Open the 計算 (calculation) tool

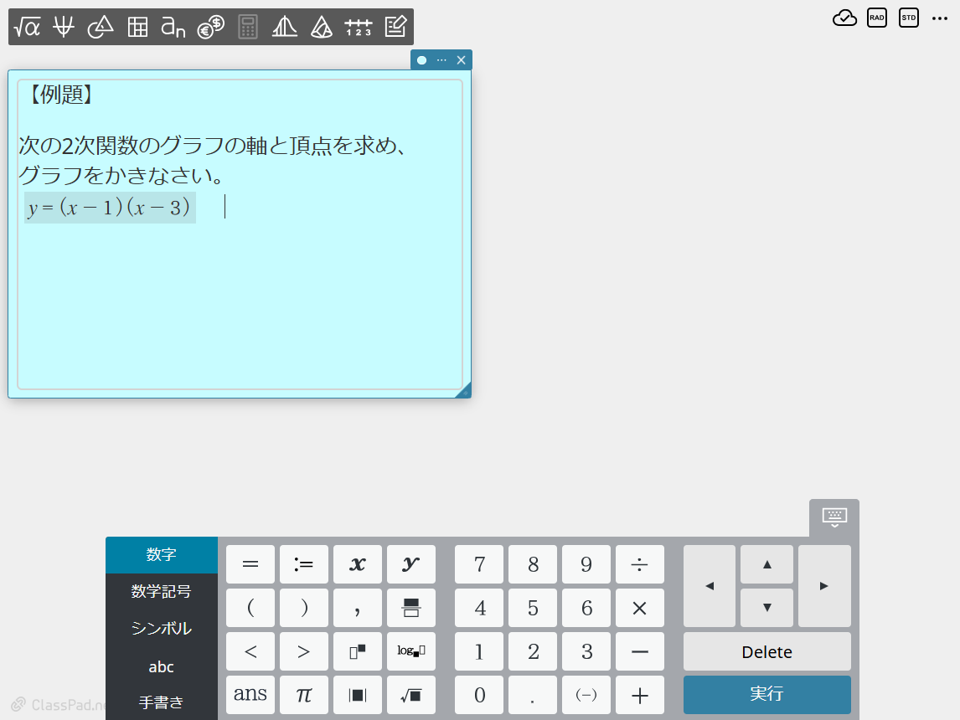click(25, 27)
